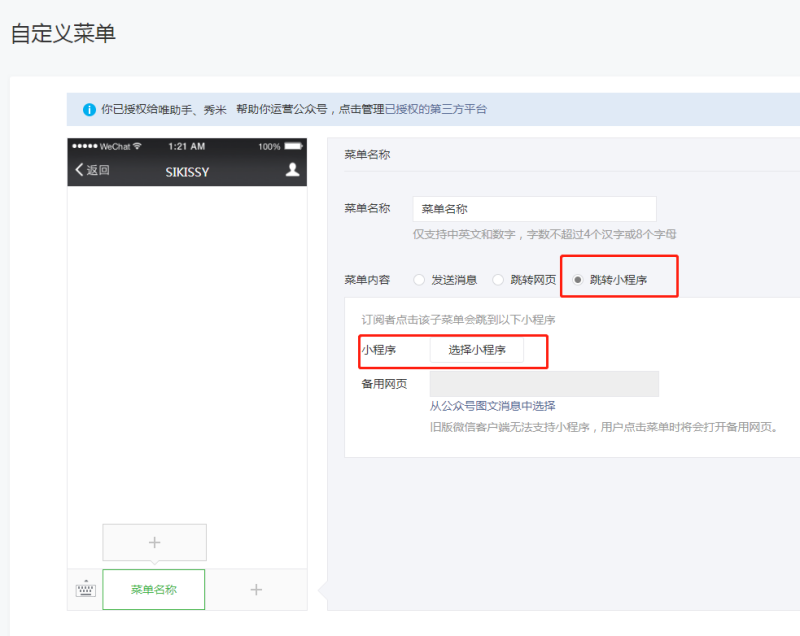This screenshot has height=636, width=800.
Task: Add a submenu with the plus above 菜单名称
Action: [154, 542]
